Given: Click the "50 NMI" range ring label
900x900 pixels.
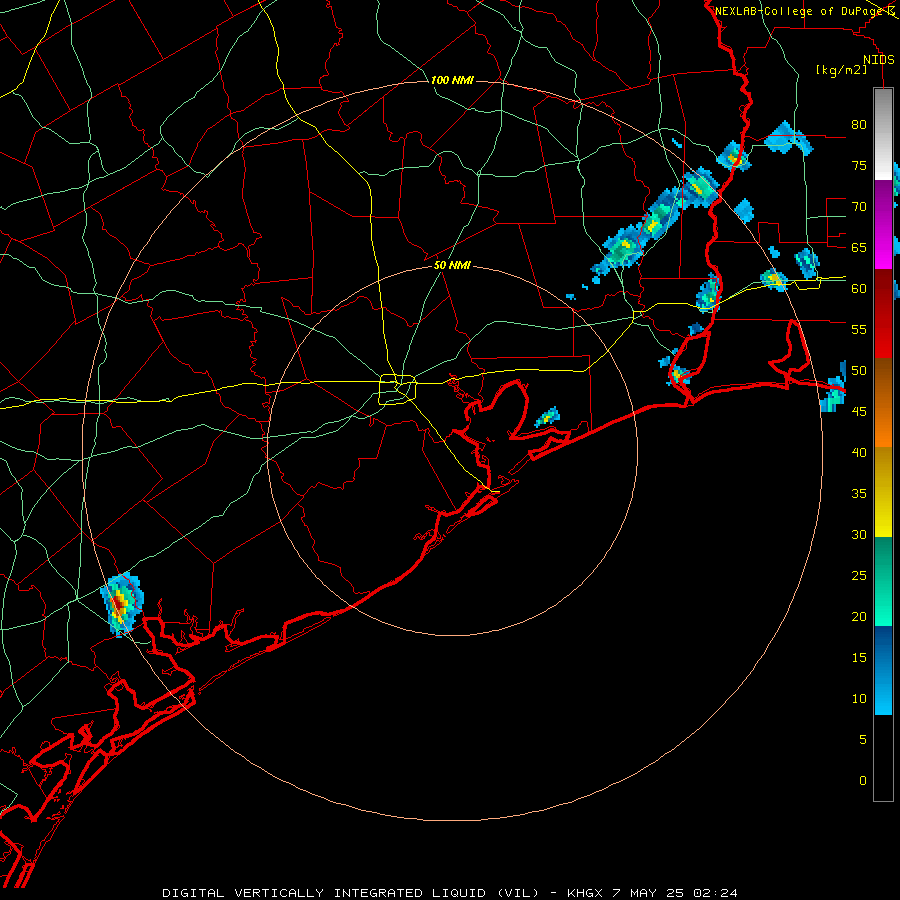Looking at the screenshot, I should coord(452,265).
